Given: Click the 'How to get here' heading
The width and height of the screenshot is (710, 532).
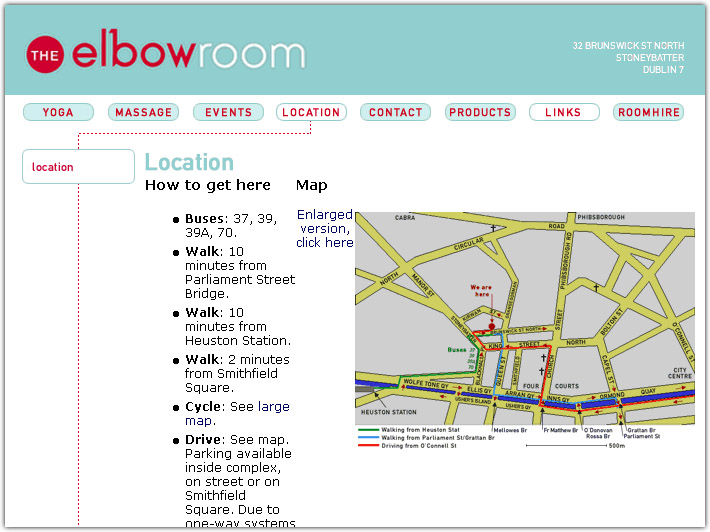Looking at the screenshot, I should coord(208,185).
